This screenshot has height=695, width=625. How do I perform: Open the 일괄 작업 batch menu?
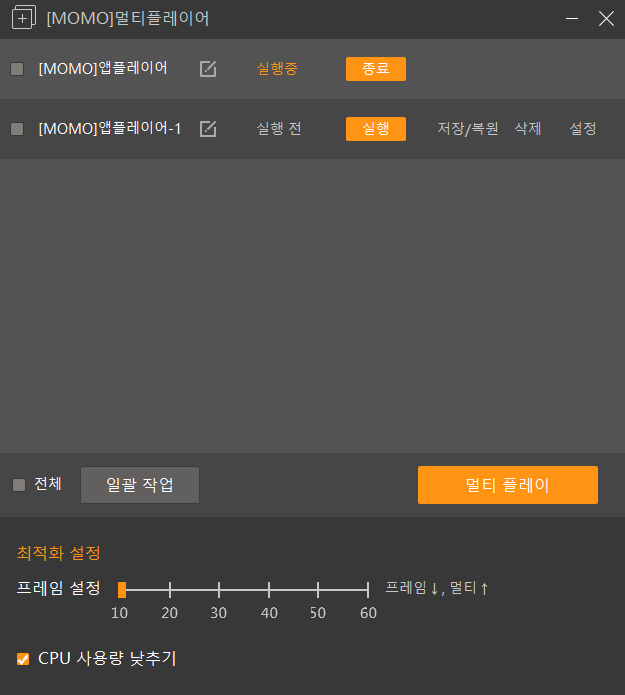coord(140,485)
